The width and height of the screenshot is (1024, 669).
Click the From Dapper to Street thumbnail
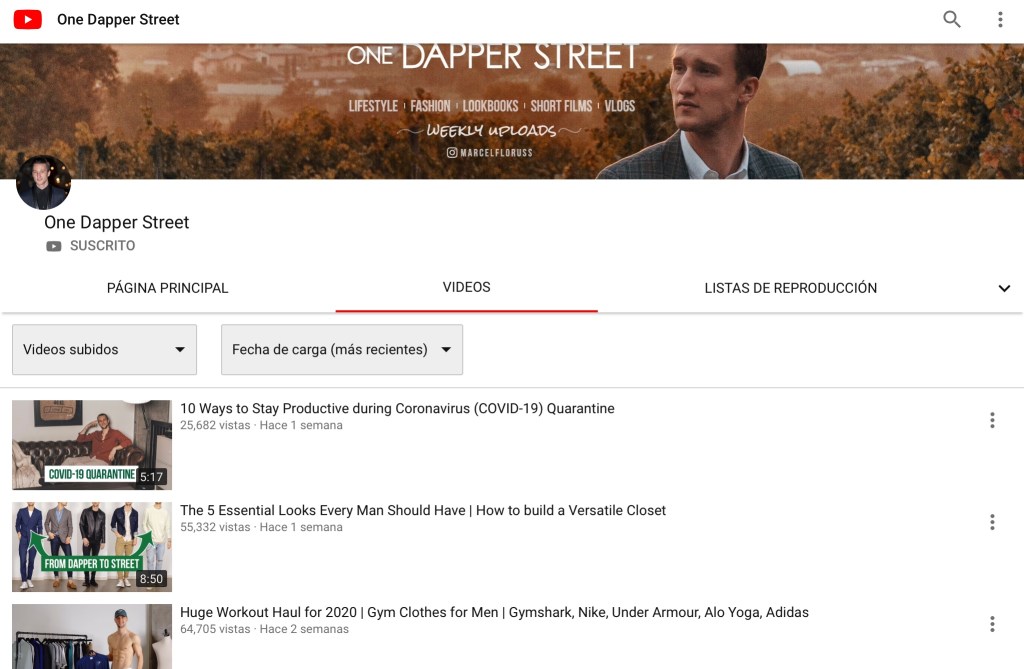click(x=92, y=547)
